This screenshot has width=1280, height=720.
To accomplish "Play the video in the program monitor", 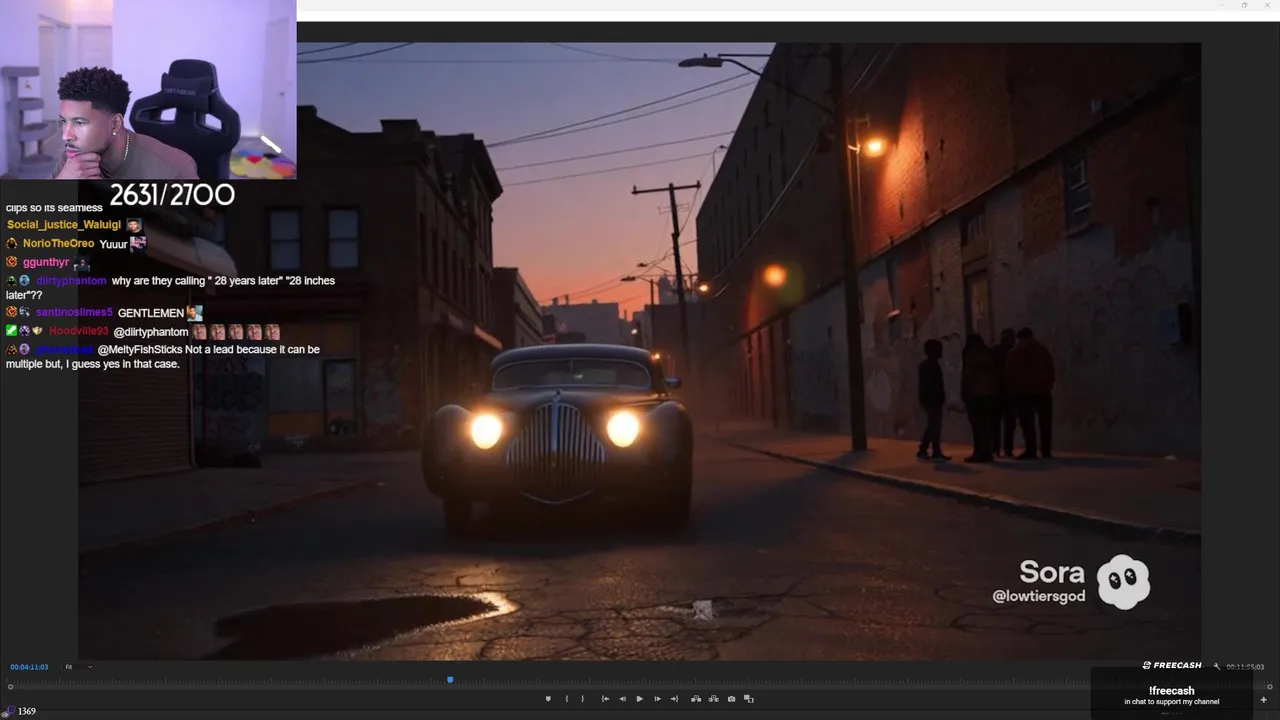I will 640,699.
